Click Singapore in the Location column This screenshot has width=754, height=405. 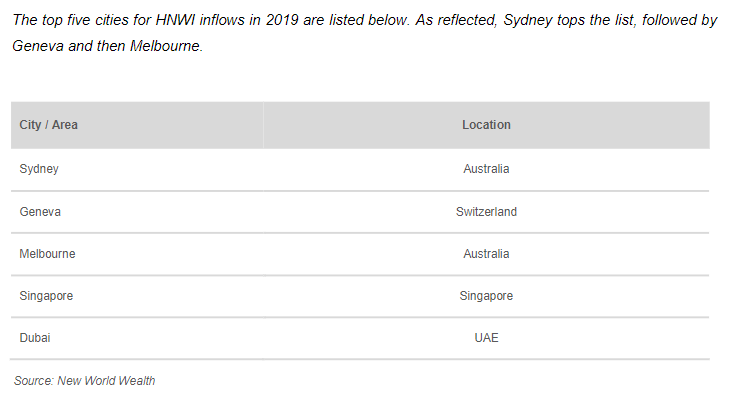tap(486, 296)
